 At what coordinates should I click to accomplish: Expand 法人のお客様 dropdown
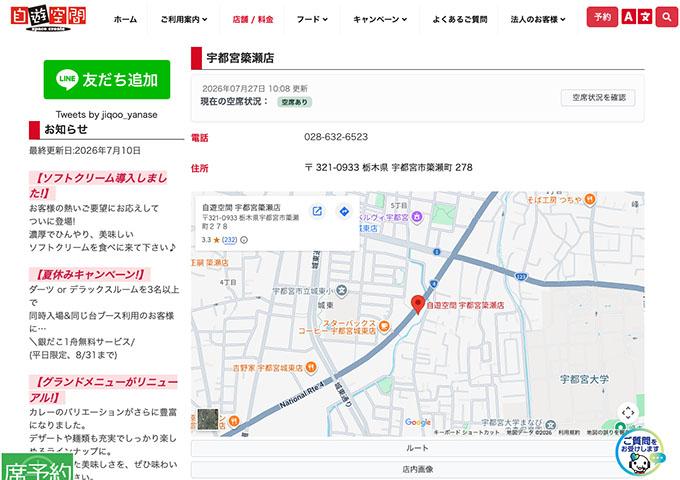tap(538, 20)
